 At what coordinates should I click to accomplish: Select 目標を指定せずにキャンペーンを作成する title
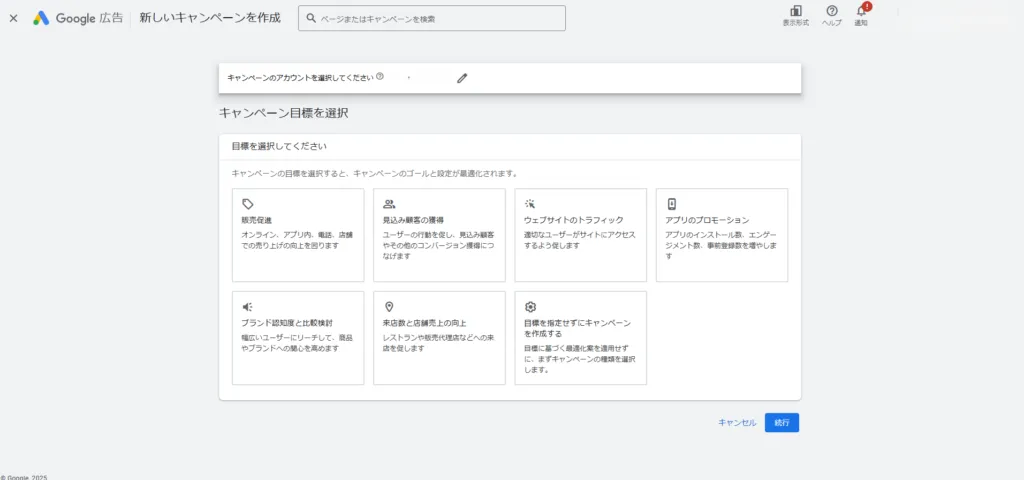point(577,328)
